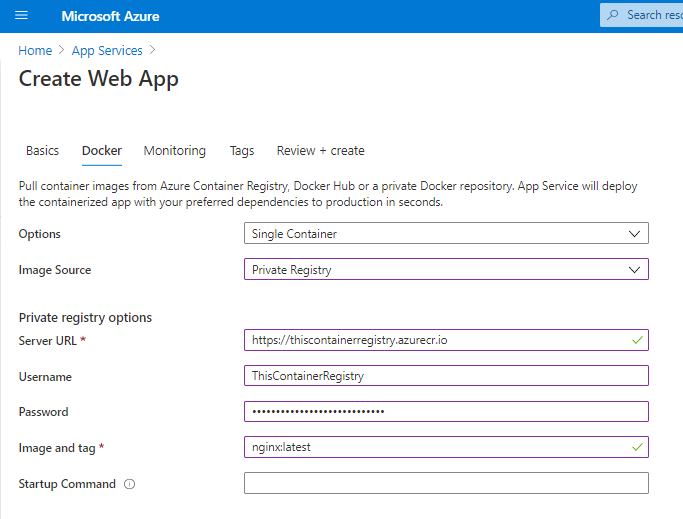Select the Docker tab

(102, 151)
